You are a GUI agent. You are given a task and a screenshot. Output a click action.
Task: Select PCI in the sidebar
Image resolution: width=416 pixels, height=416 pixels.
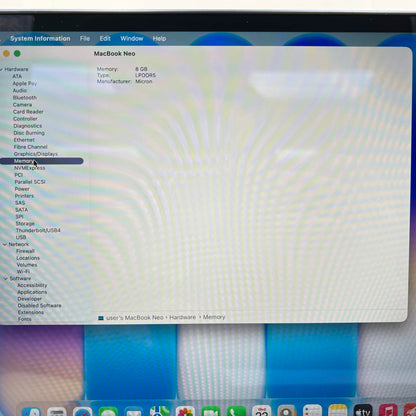coord(19,175)
